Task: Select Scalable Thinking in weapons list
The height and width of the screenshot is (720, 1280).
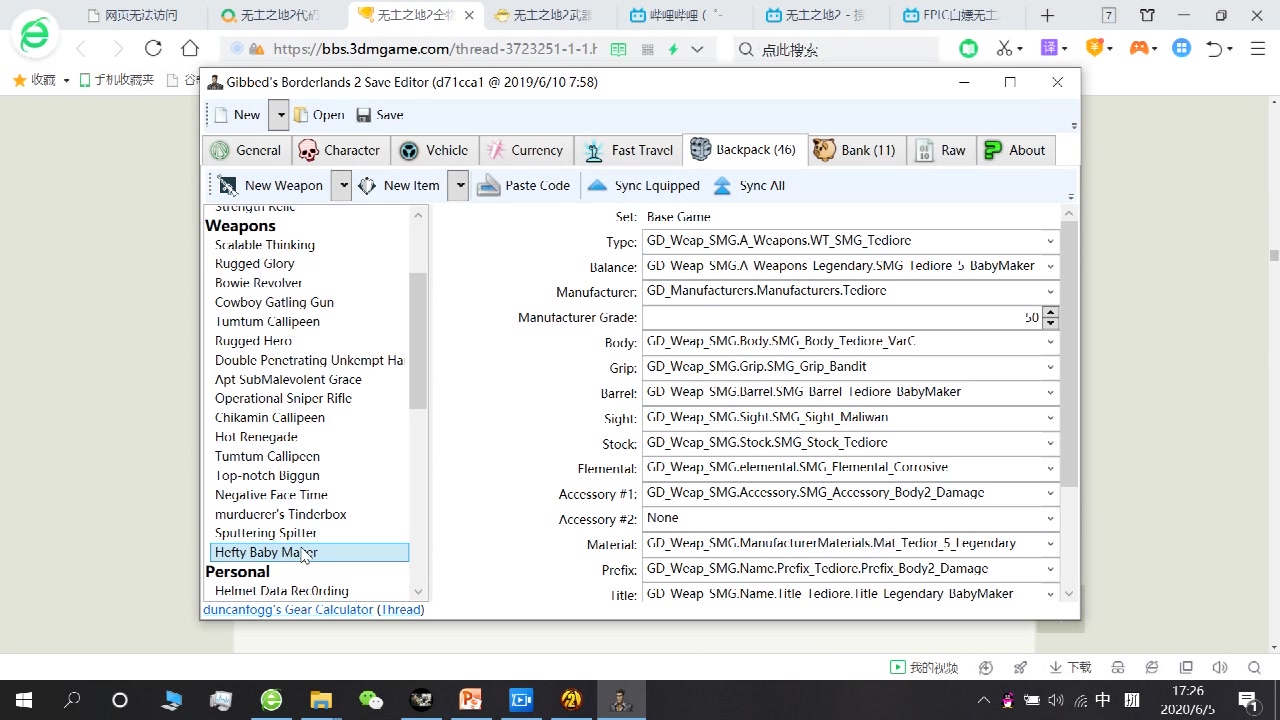Action: [265, 245]
